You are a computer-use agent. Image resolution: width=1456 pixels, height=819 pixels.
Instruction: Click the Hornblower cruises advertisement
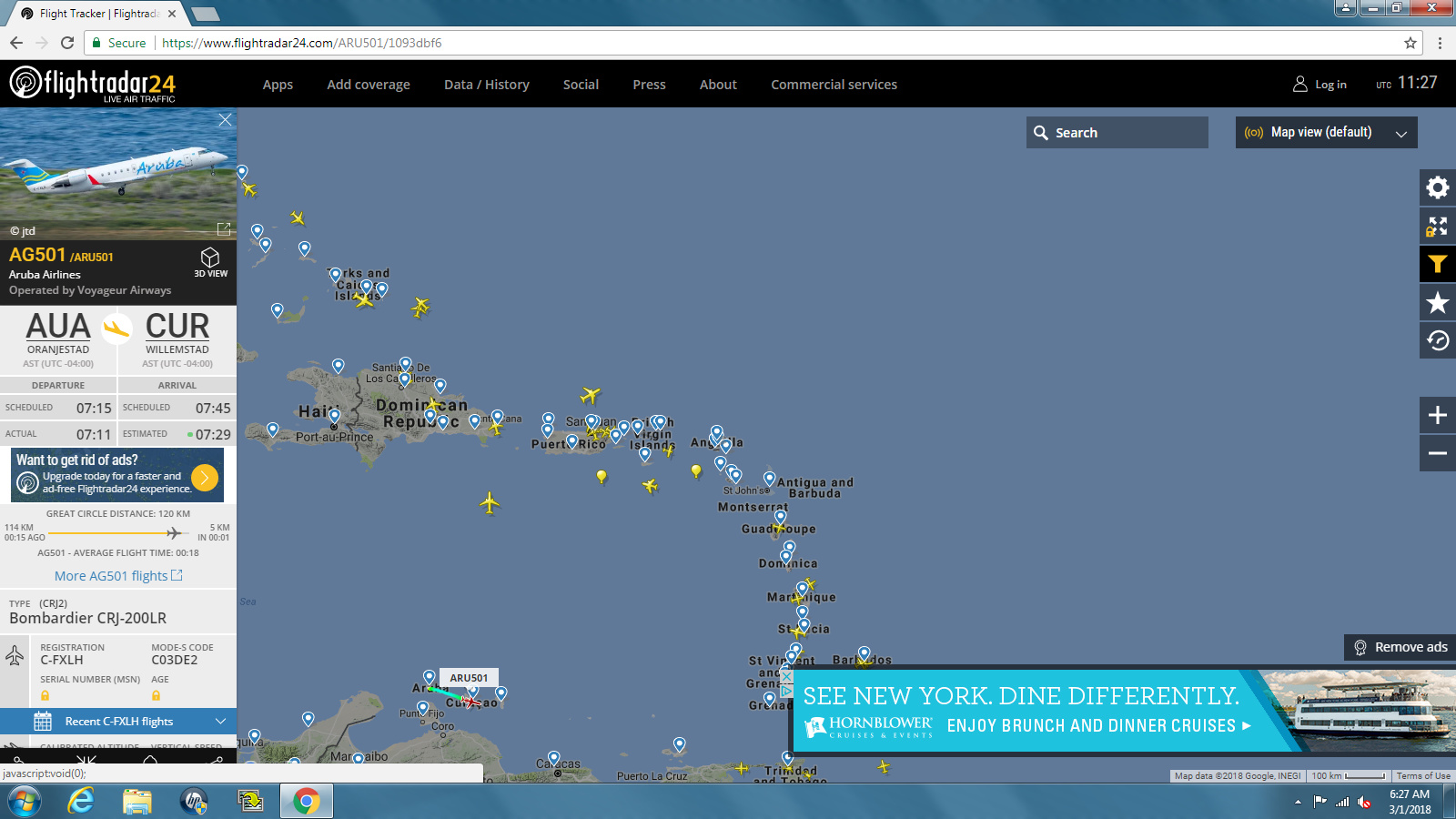(1125, 711)
